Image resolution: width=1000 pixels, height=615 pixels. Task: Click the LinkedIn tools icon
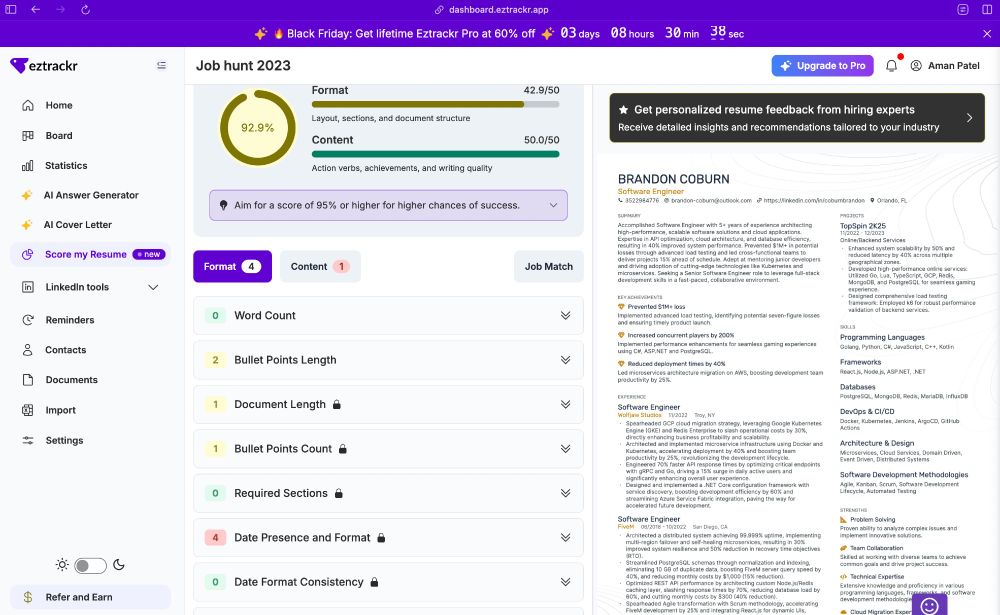tap(27, 287)
